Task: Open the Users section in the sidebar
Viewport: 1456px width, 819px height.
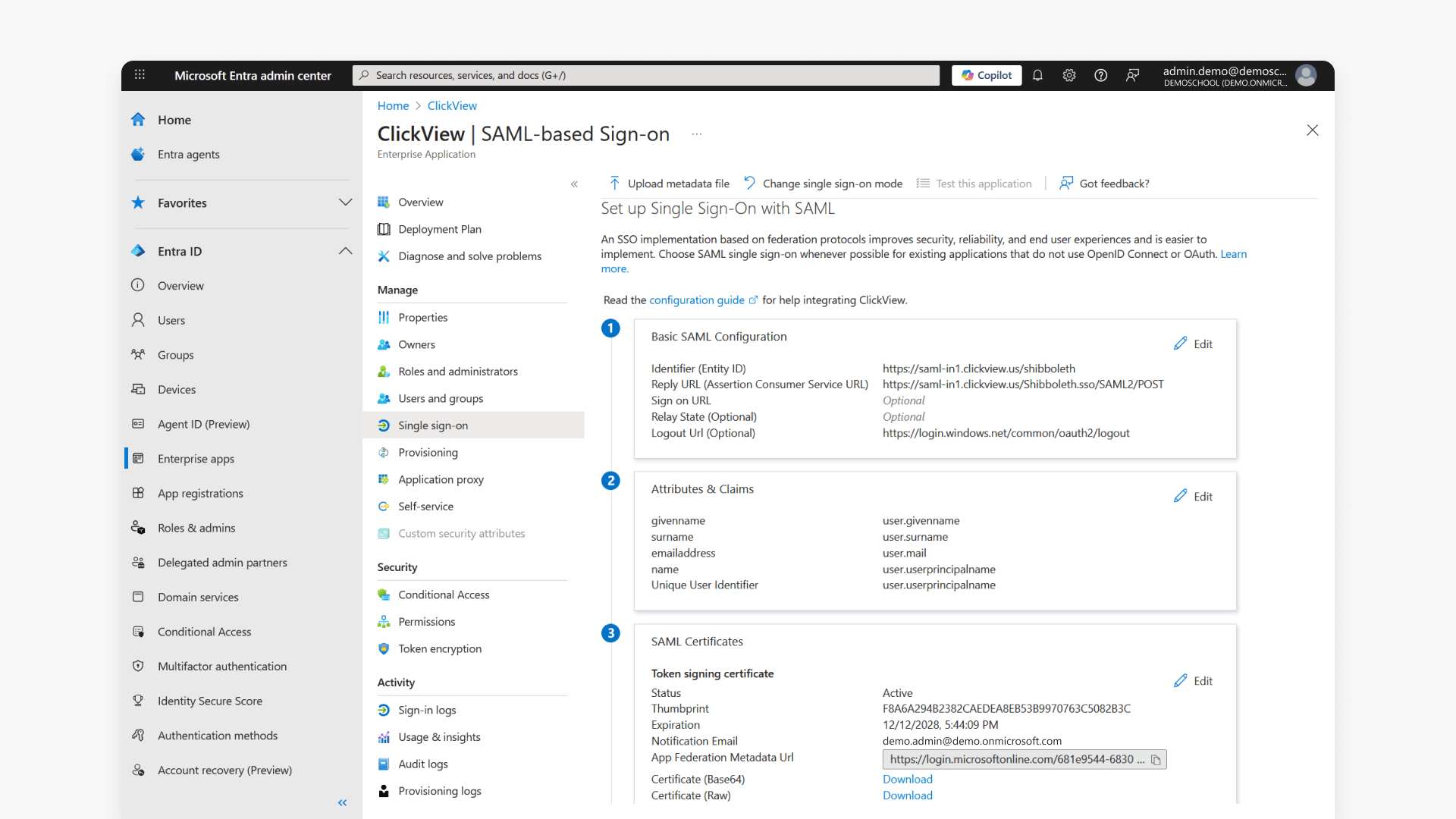Action: pyautogui.click(x=171, y=319)
